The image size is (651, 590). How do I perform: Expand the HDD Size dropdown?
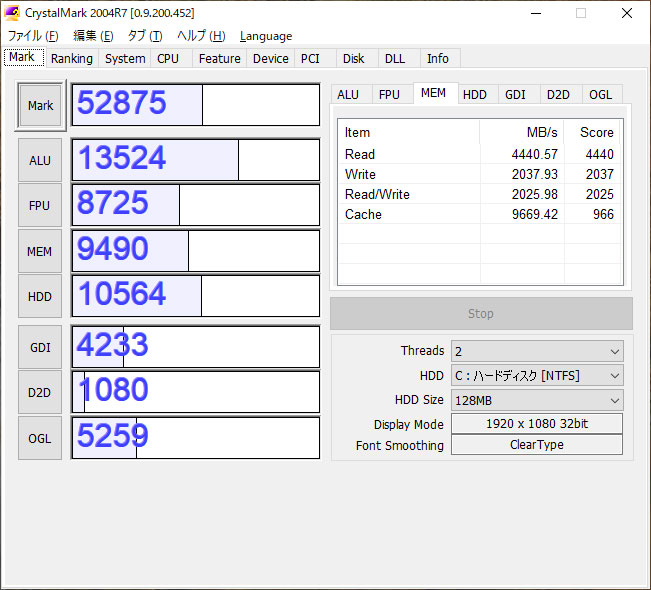[537, 400]
